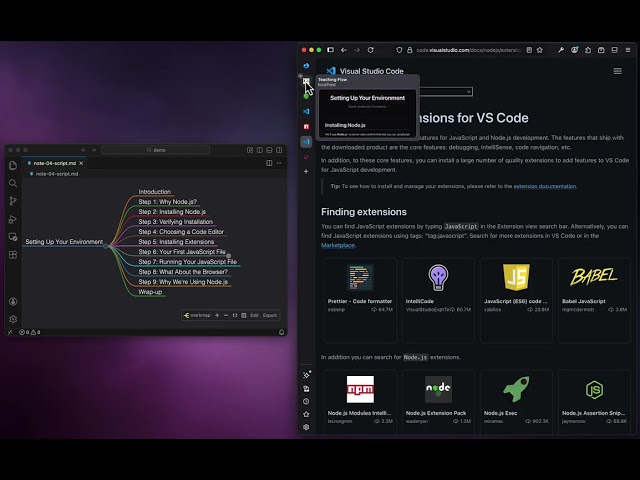Toggle the browser sidebar button

pyautogui.click(x=331, y=50)
